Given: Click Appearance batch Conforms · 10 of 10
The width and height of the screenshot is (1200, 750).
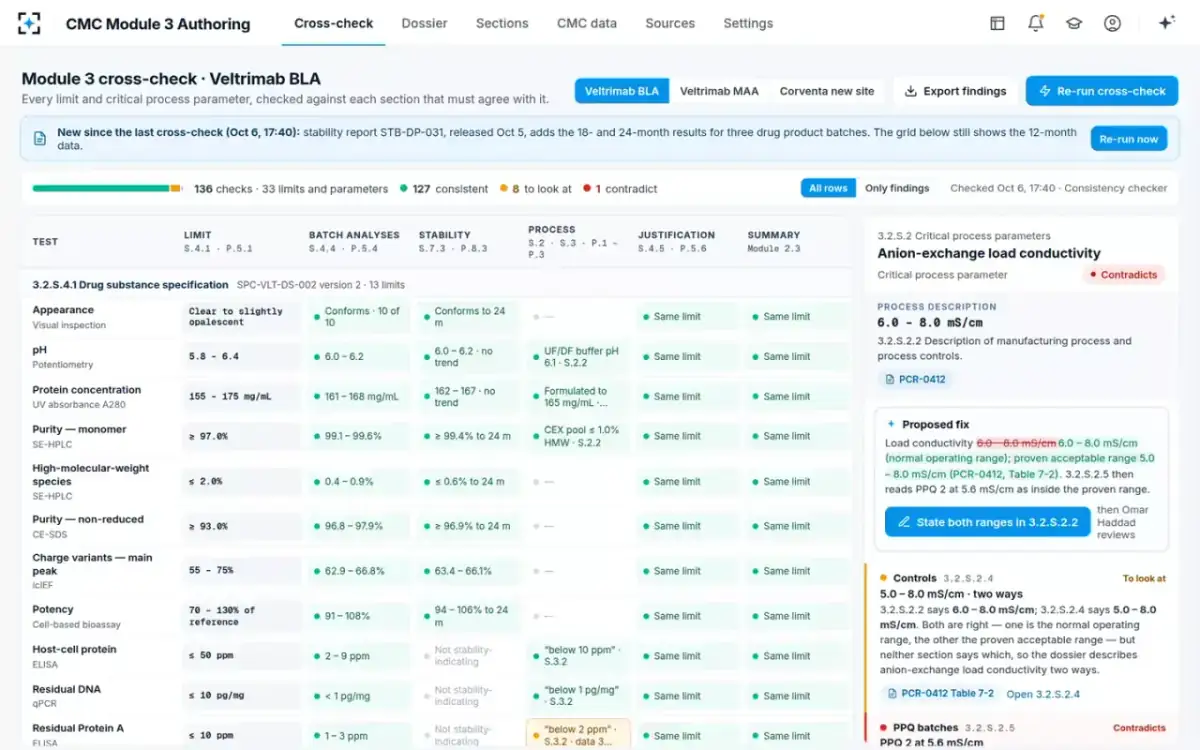Looking at the screenshot, I should pyautogui.click(x=360, y=317).
